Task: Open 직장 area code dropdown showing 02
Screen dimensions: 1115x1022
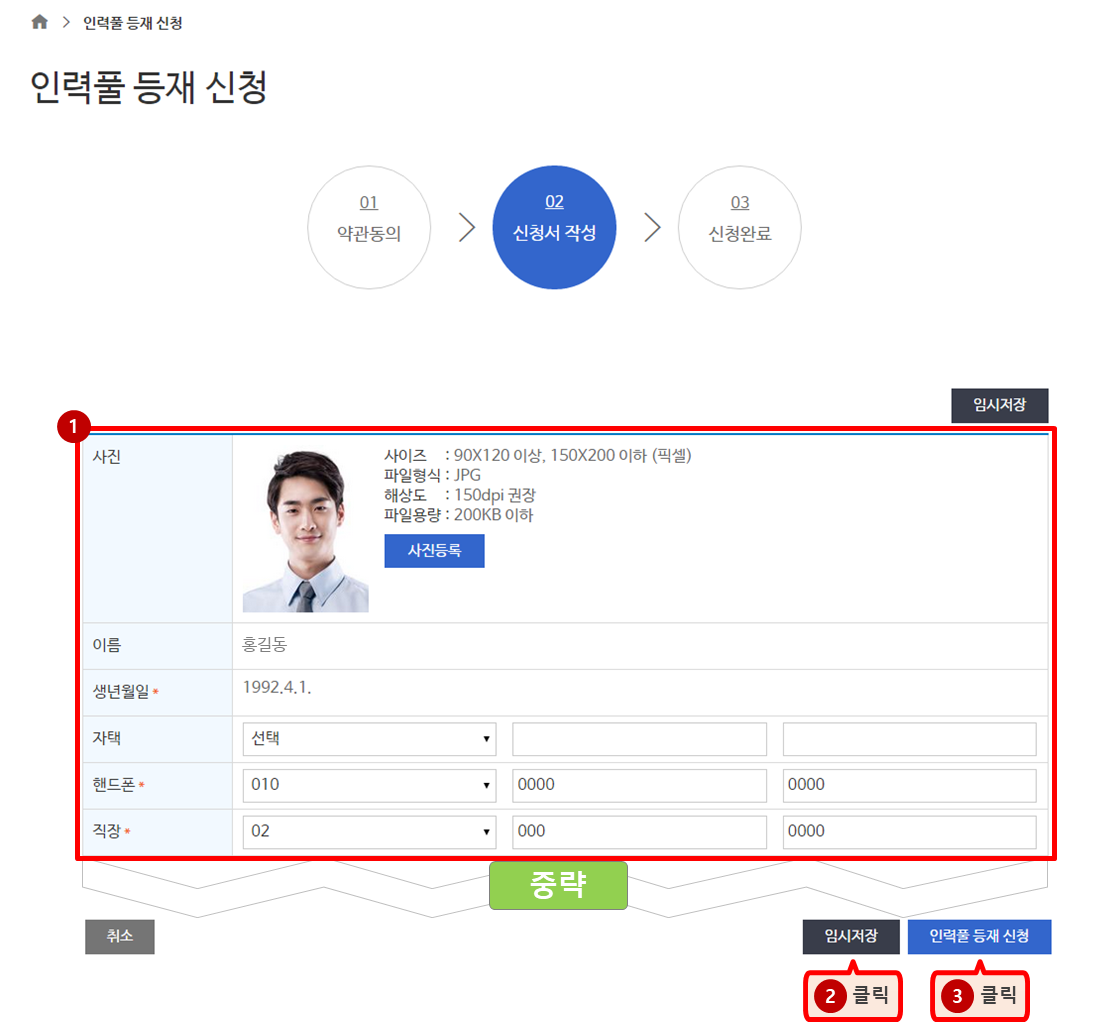Action: click(x=369, y=831)
